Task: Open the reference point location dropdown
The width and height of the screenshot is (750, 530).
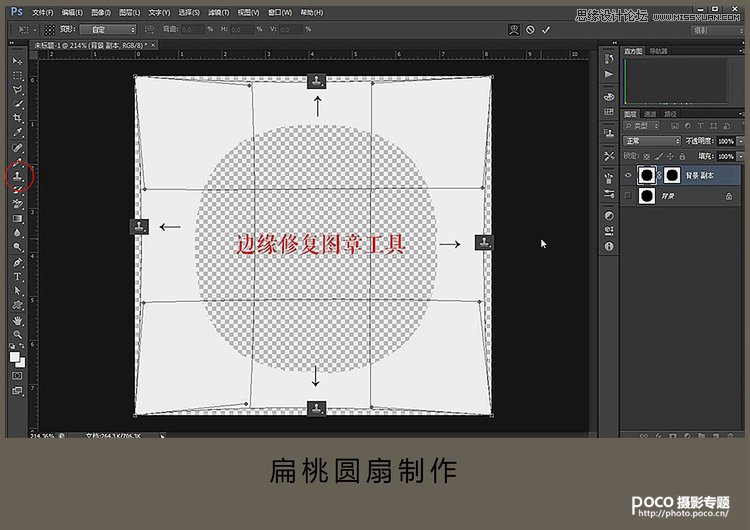Action: pyautogui.click(x=49, y=30)
